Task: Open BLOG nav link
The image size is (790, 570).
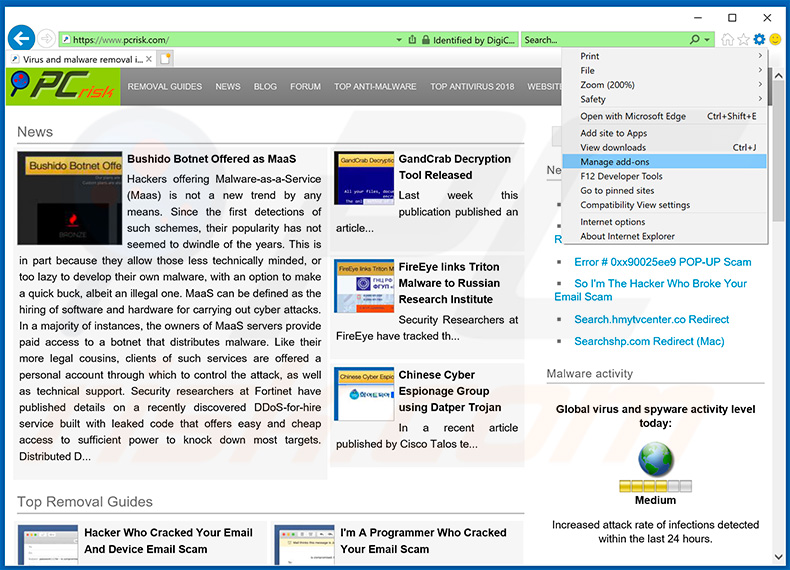Action: pos(265,87)
